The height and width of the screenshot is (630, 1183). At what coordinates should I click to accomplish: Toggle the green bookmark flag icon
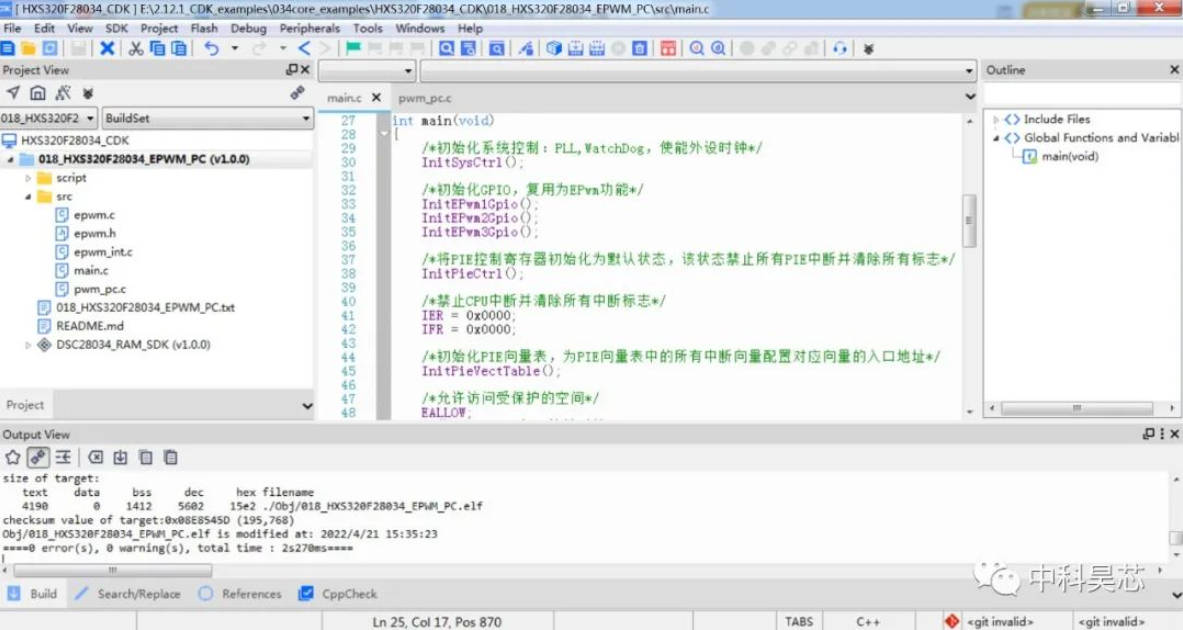pos(353,48)
